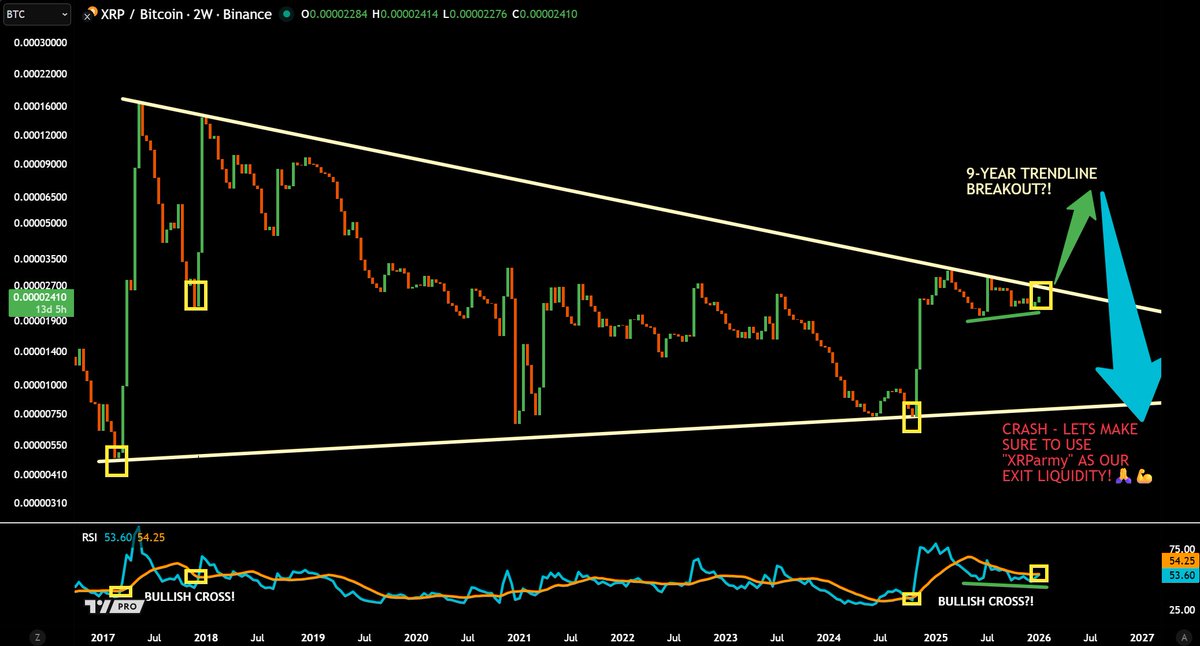Select the red "CRASH" exit liquidity note
Image resolution: width=1200 pixels, height=646 pixels.
1076,452
